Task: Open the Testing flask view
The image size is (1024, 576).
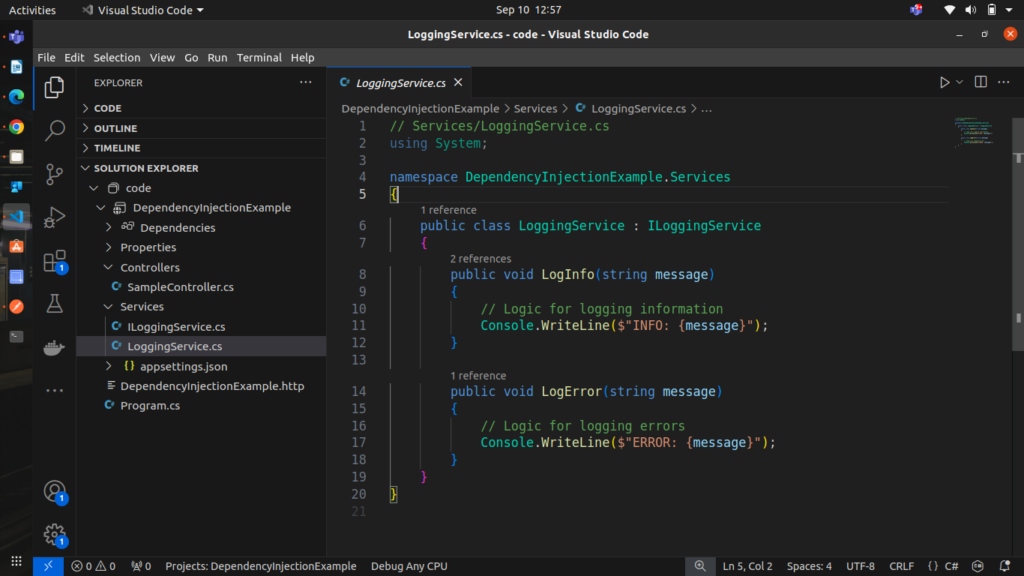Action: [55, 304]
